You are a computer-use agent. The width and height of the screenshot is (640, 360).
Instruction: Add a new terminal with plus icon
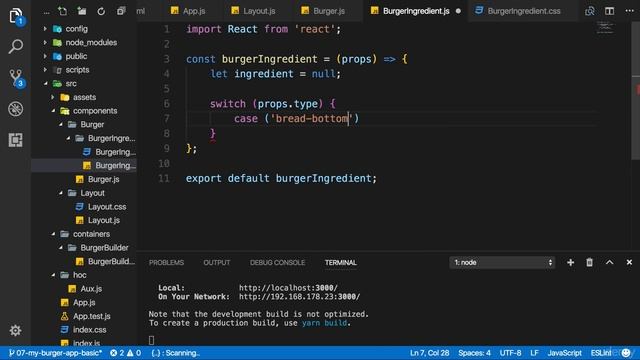pyautogui.click(x=571, y=262)
